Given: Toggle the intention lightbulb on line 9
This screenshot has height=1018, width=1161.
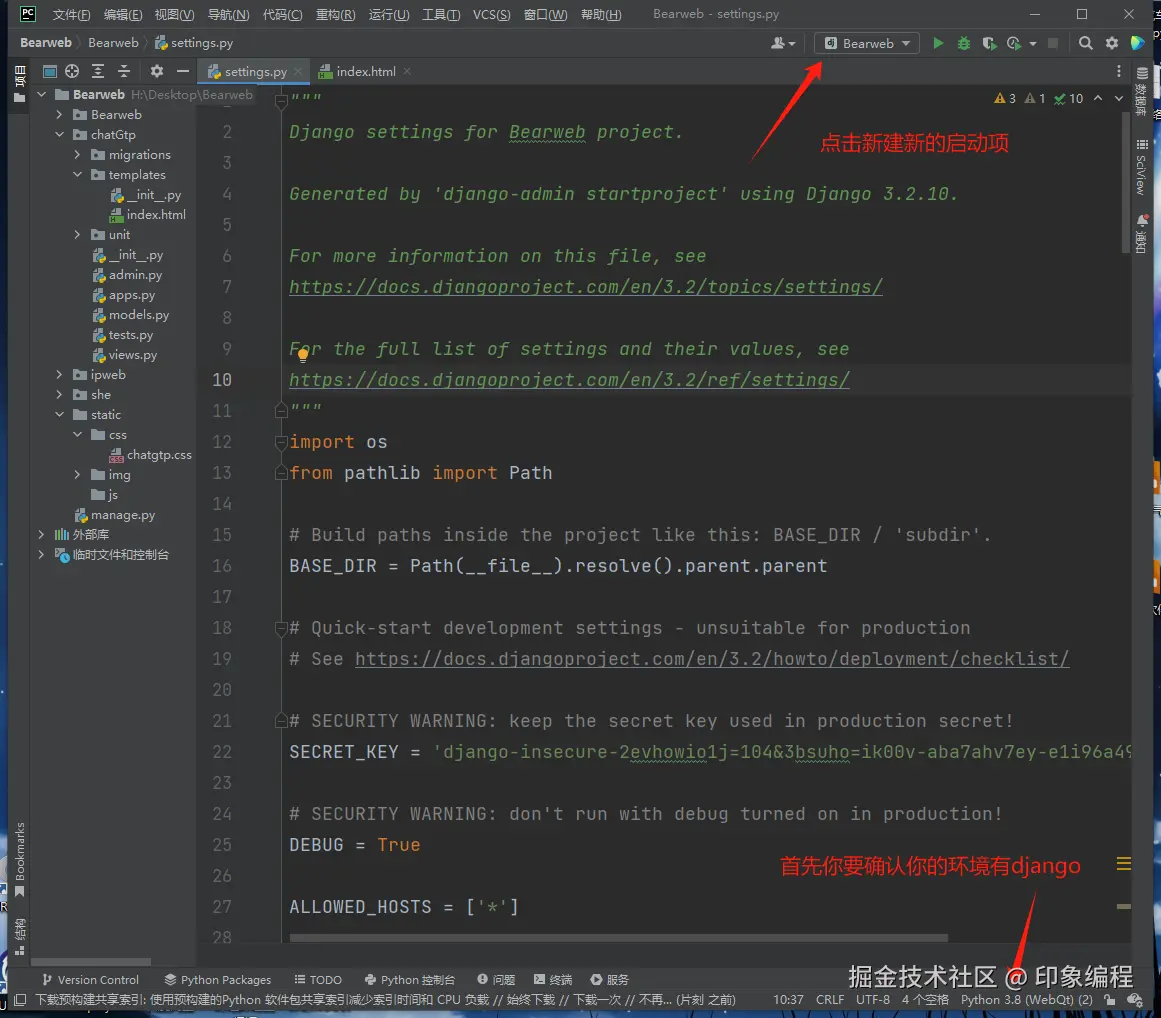Looking at the screenshot, I should tap(303, 354).
